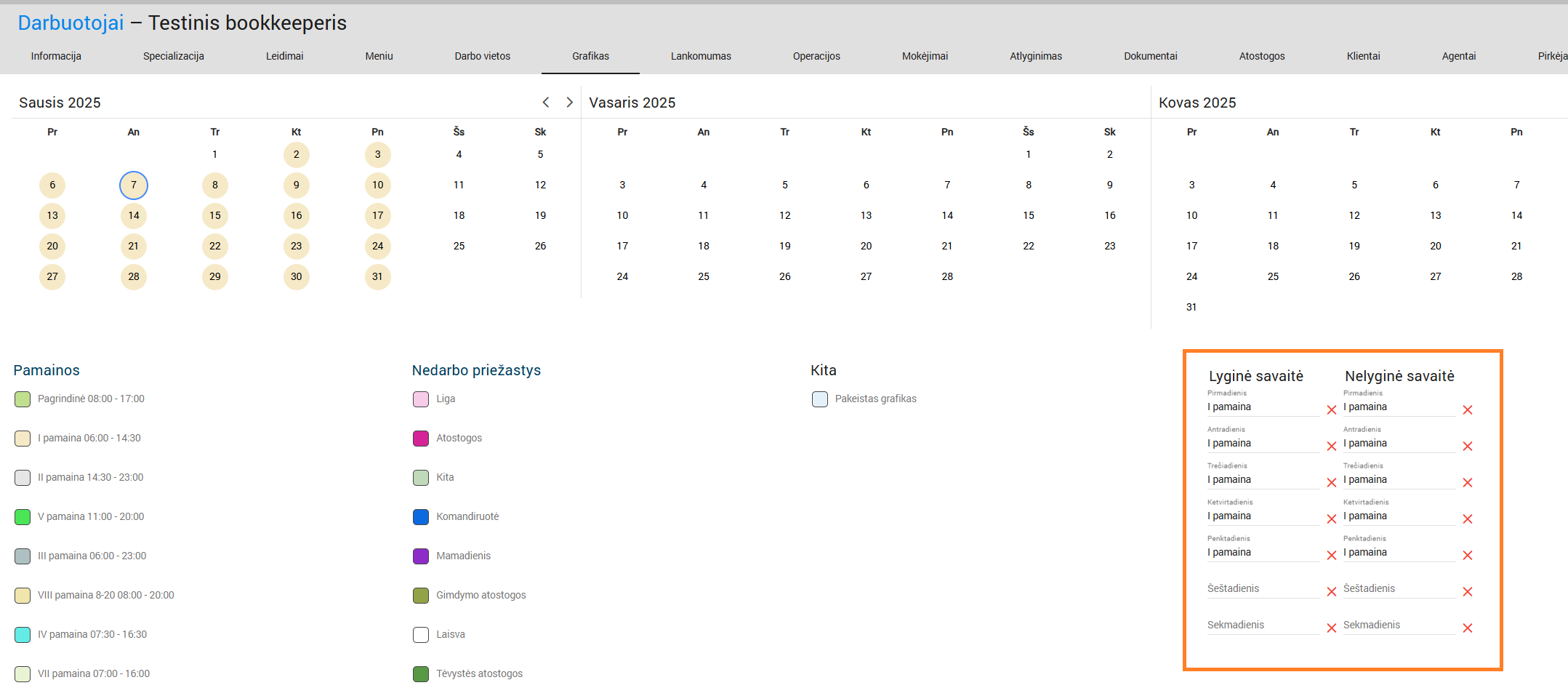This screenshot has width=1568, height=696.
Task: Open odd week Šeštadienis shift selector
Action: click(1398, 589)
